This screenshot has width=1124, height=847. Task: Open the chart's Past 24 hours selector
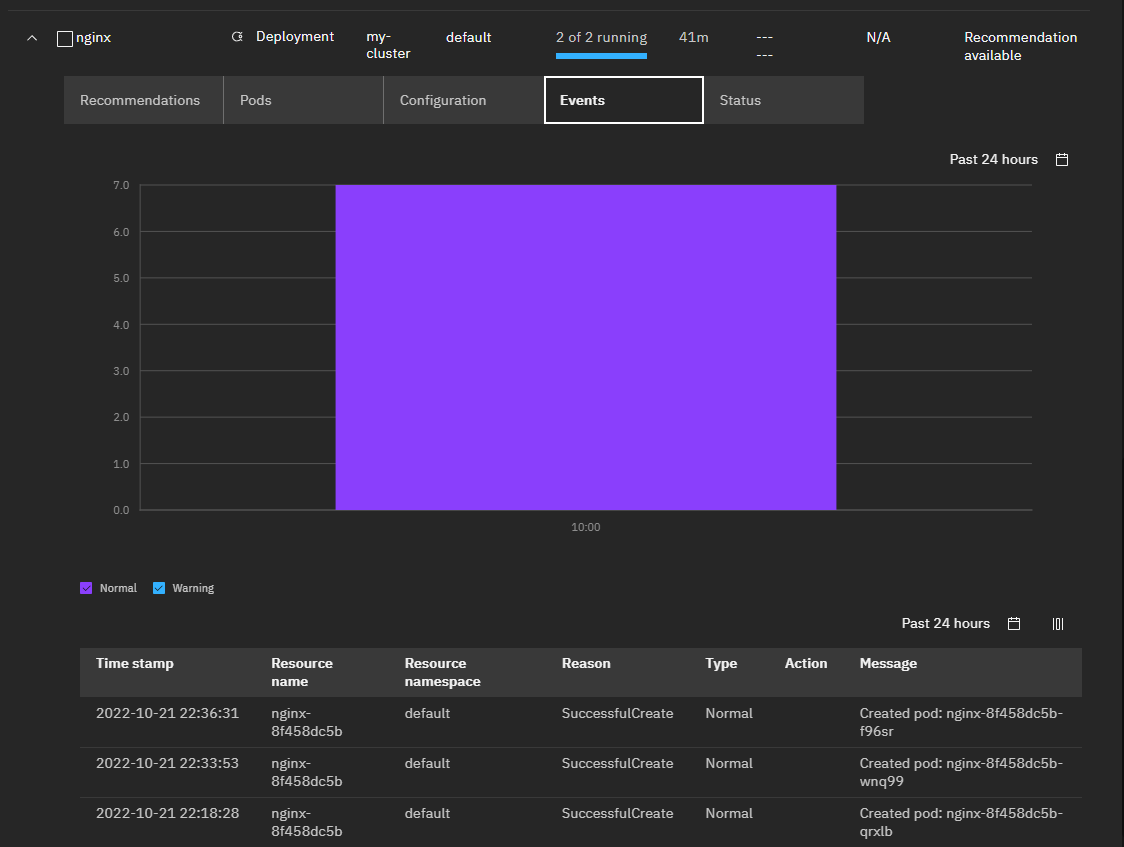[x=993, y=160]
